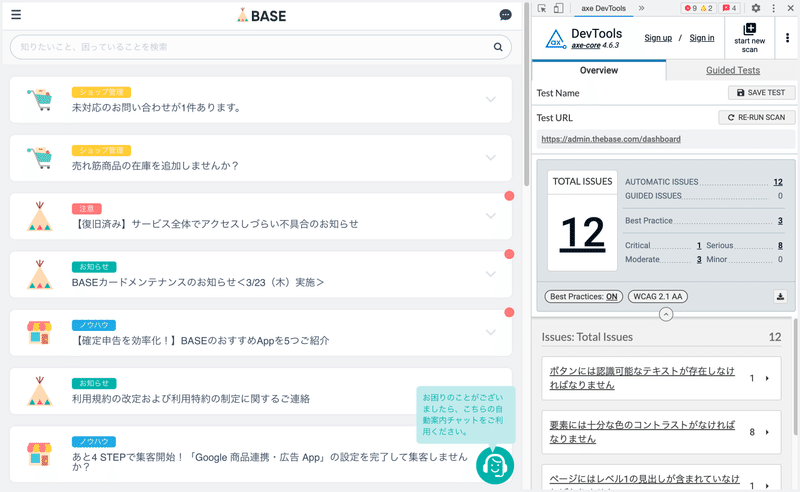Expand the 未対応のお問い合わせが1件あります card

pos(491,100)
